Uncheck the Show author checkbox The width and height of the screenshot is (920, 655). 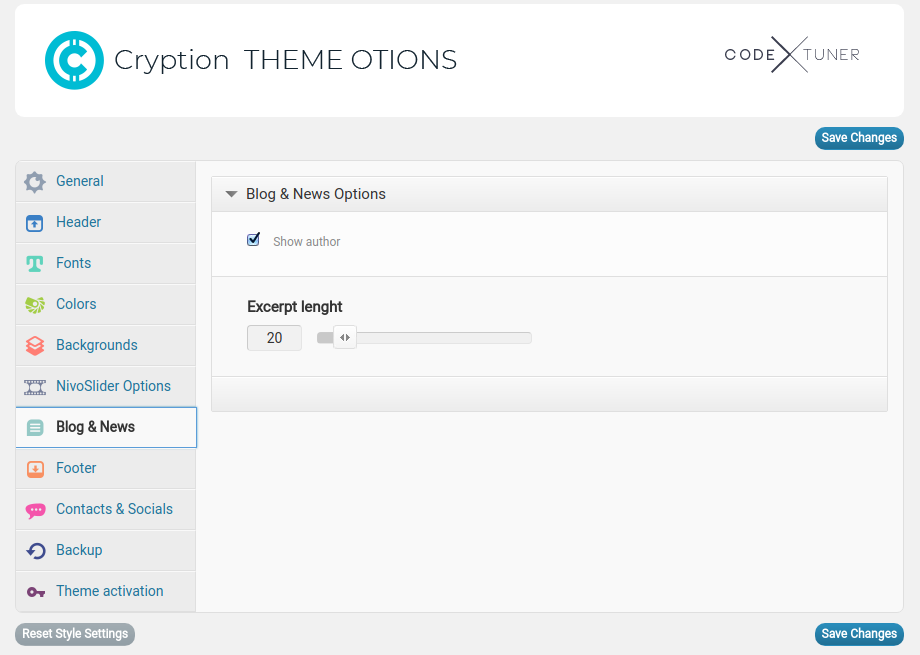pos(253,240)
